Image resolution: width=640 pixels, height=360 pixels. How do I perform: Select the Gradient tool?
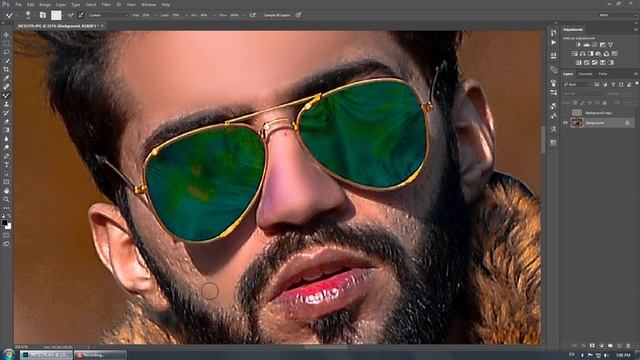pos(6,130)
